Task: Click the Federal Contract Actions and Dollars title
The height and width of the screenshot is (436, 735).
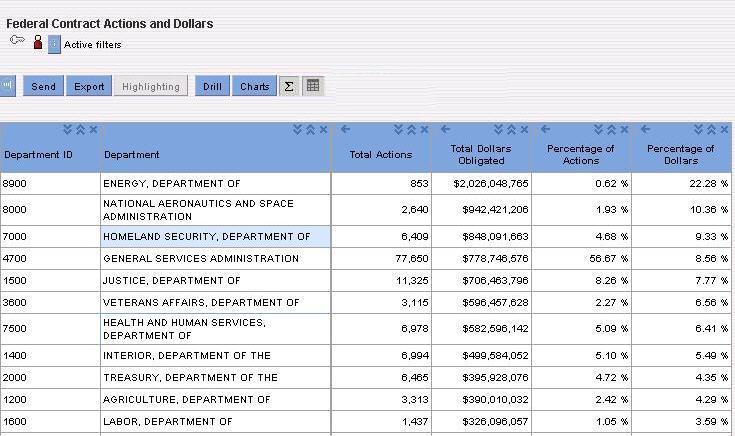Action: pyautogui.click(x=110, y=23)
